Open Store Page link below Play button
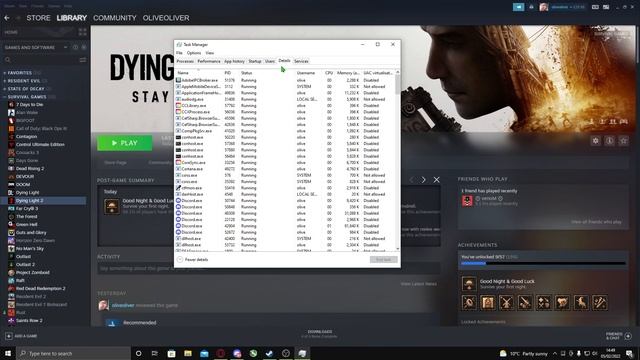The height and width of the screenshot is (360, 640). [x=116, y=162]
